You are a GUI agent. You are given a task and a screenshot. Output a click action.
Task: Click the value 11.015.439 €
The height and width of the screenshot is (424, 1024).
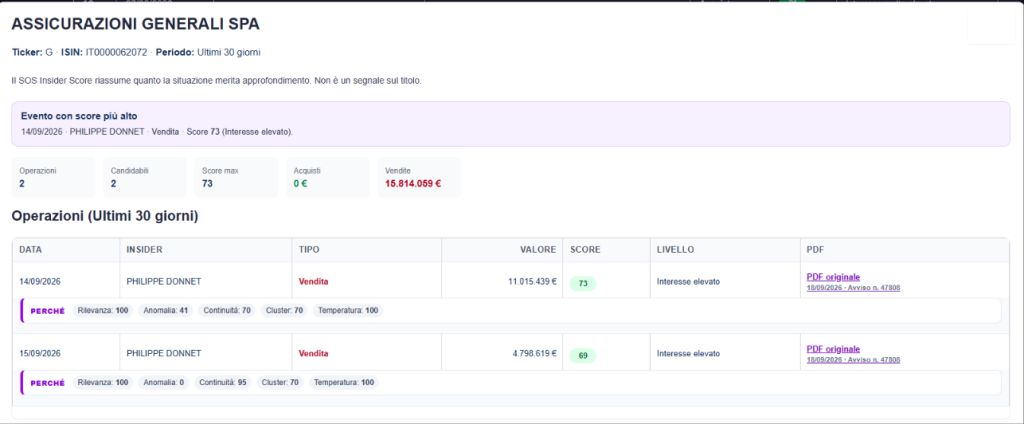coord(532,282)
